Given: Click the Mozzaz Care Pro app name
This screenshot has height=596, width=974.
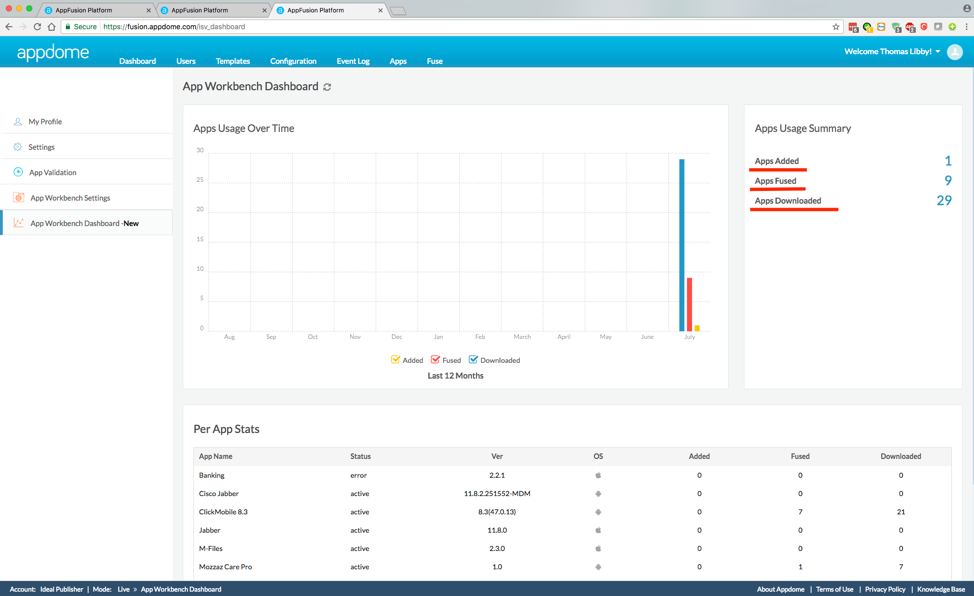Looking at the screenshot, I should tap(225, 567).
